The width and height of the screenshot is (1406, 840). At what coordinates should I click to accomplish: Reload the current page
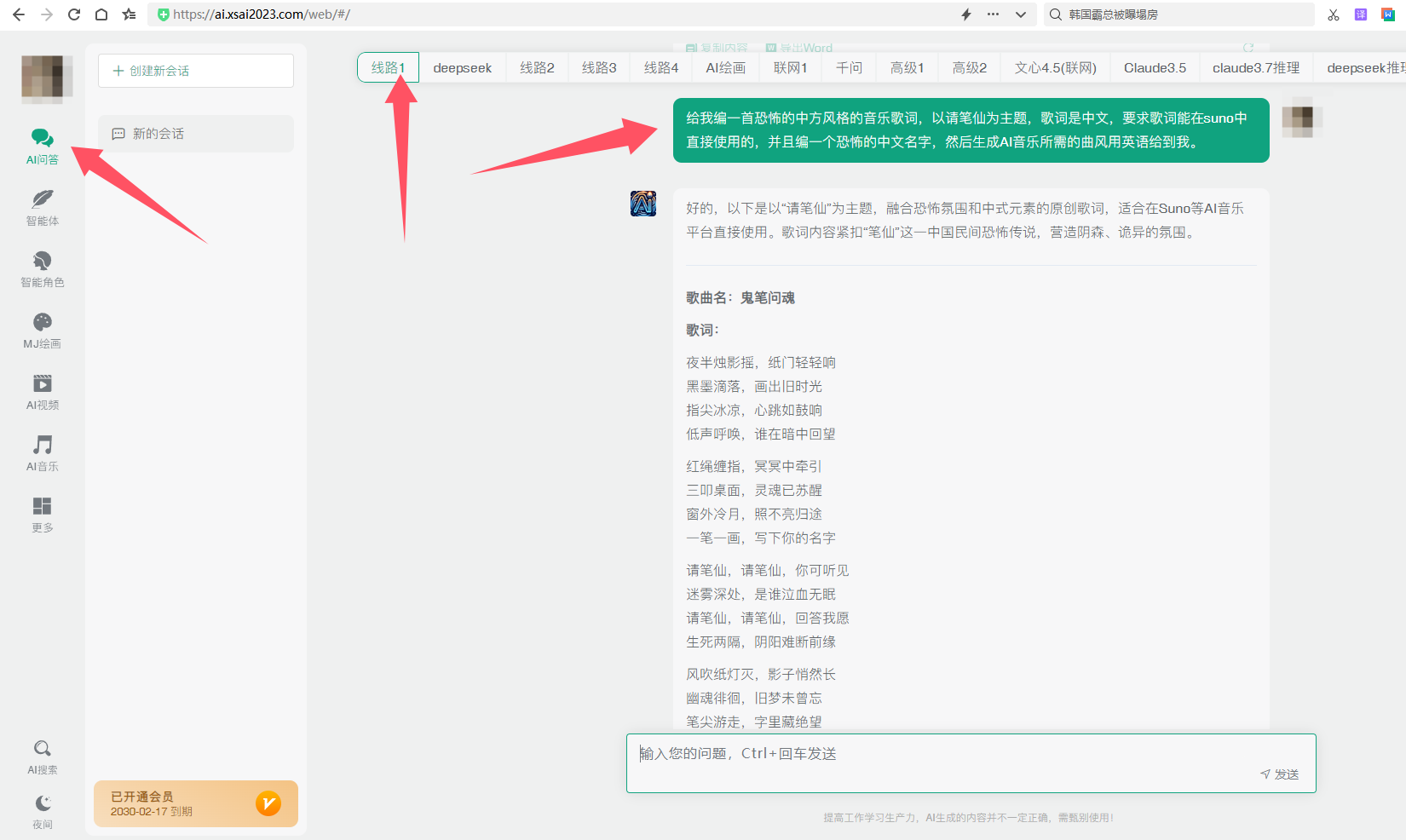point(74,14)
